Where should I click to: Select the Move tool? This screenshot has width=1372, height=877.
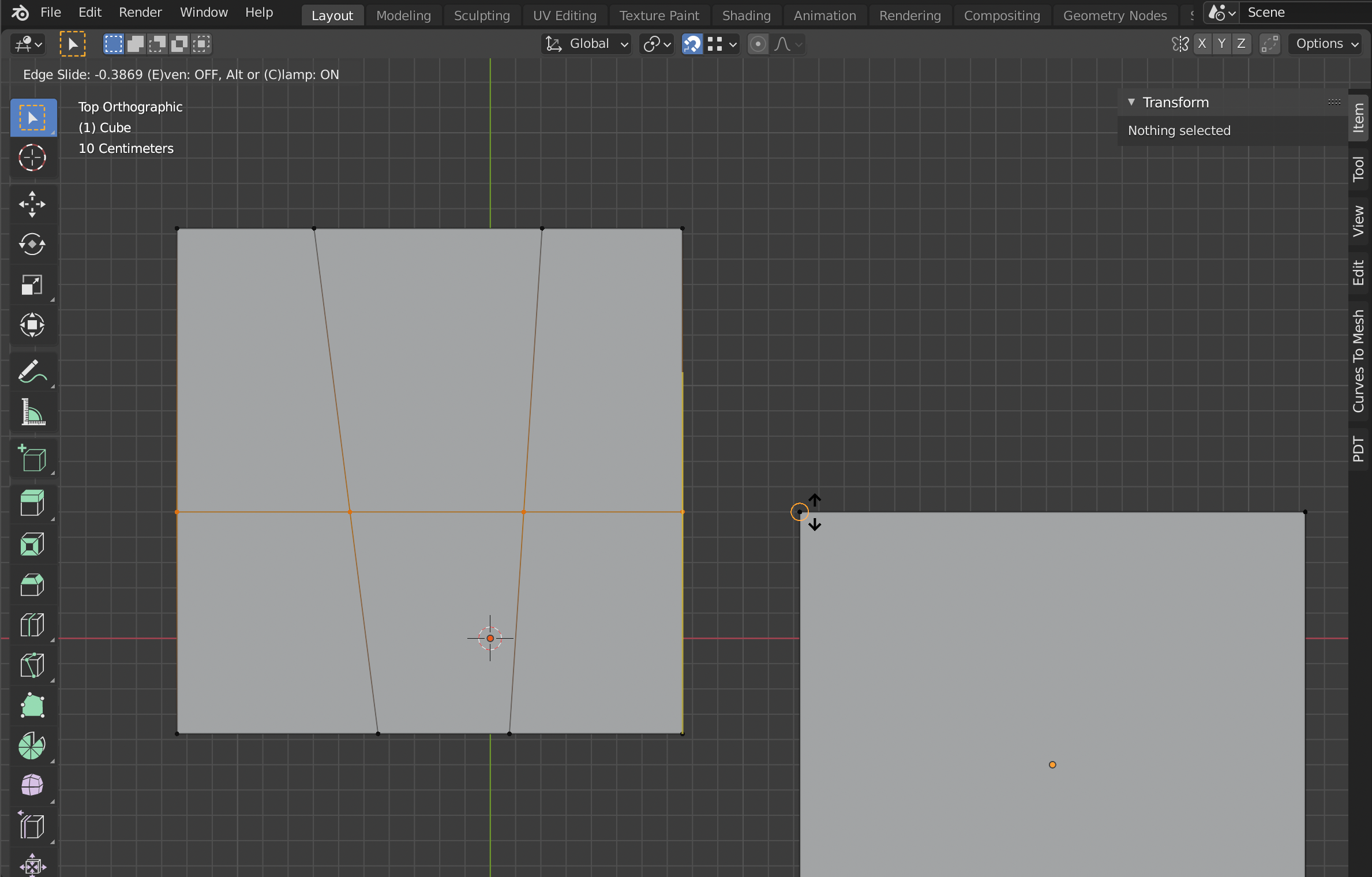pos(32,204)
